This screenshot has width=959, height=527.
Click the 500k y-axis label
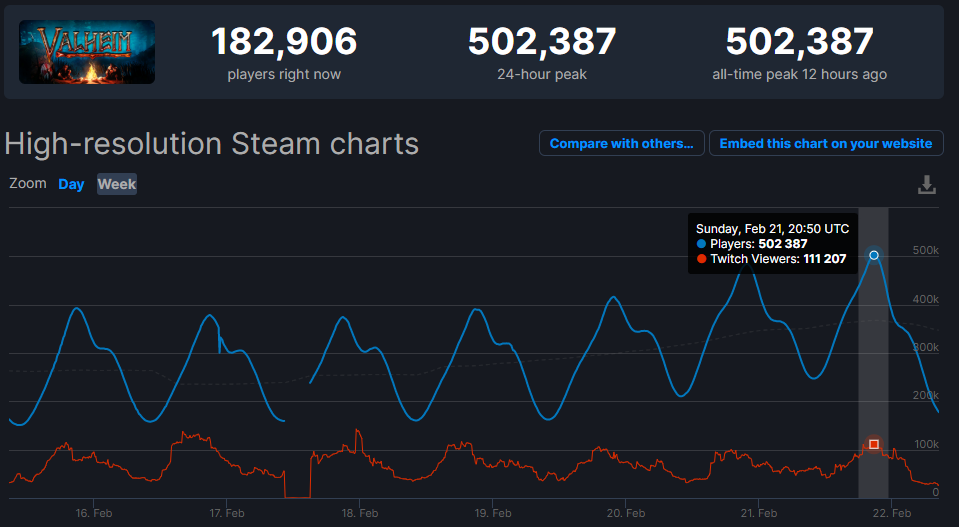pyautogui.click(x=925, y=251)
